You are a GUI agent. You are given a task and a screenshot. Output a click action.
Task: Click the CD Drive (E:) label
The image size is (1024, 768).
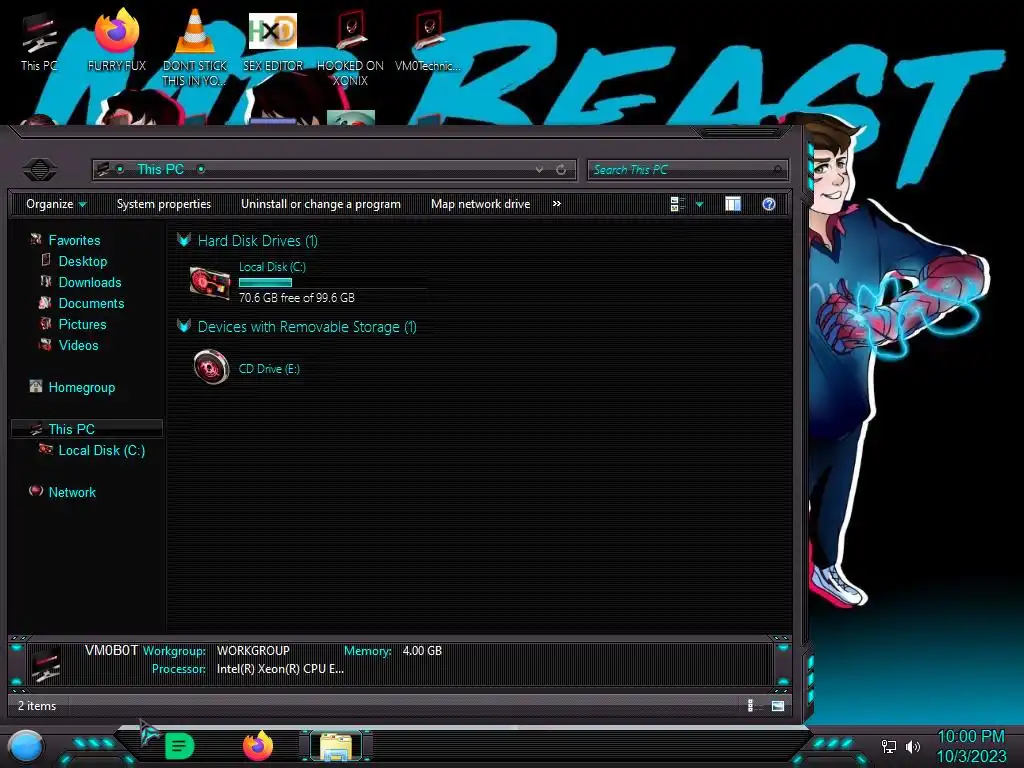point(269,369)
